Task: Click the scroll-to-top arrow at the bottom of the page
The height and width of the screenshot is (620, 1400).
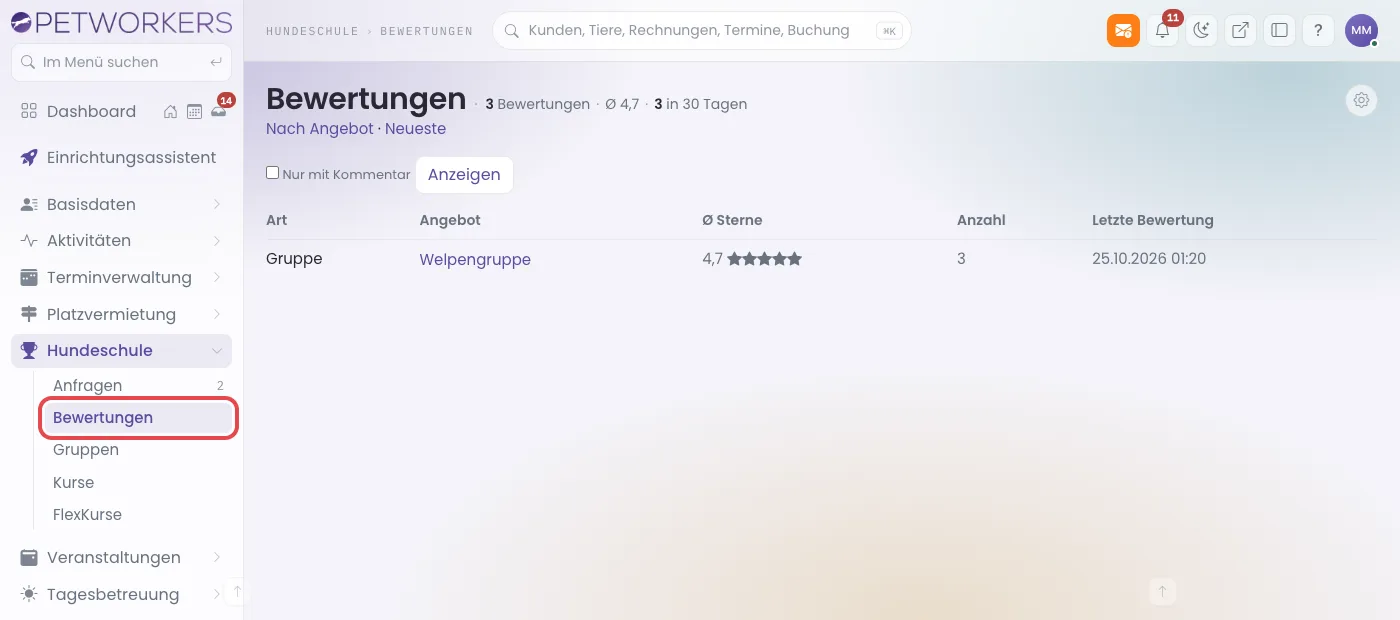Action: point(1162,591)
